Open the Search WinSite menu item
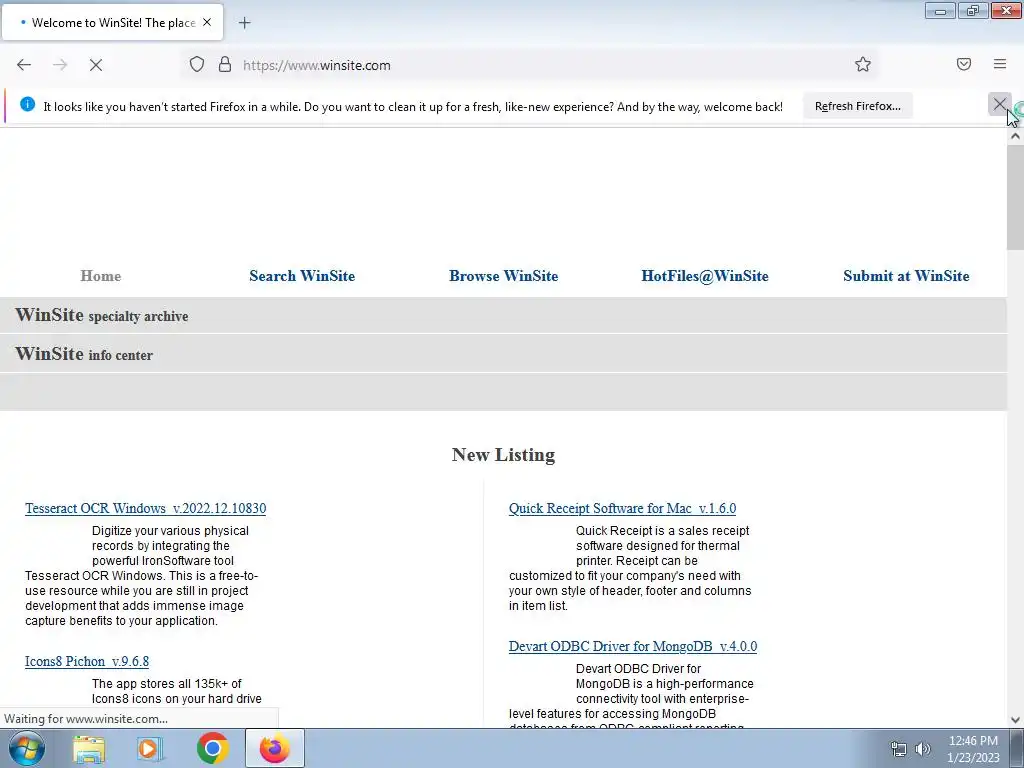Screen dimensions: 1024x768 pos(302,276)
